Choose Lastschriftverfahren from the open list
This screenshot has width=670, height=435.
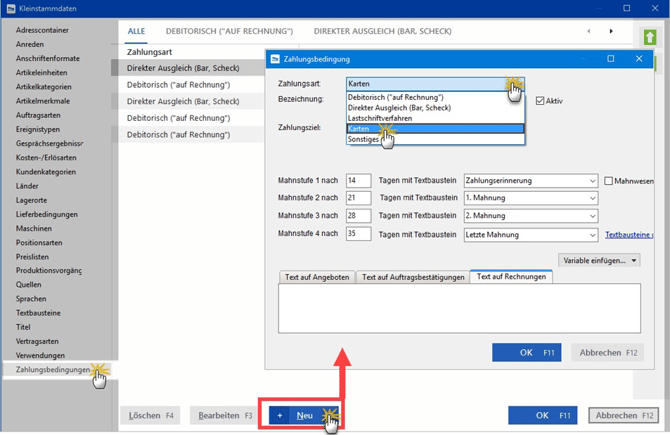pyautogui.click(x=380, y=118)
